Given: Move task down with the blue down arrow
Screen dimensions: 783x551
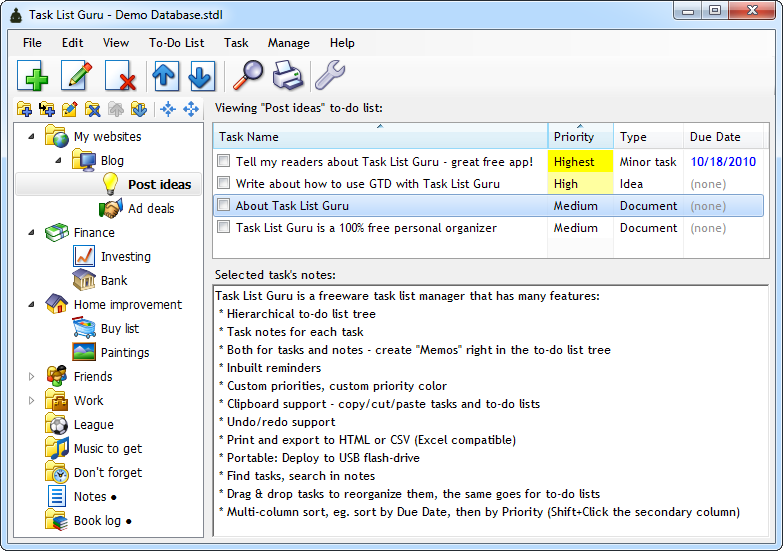Looking at the screenshot, I should [201, 76].
